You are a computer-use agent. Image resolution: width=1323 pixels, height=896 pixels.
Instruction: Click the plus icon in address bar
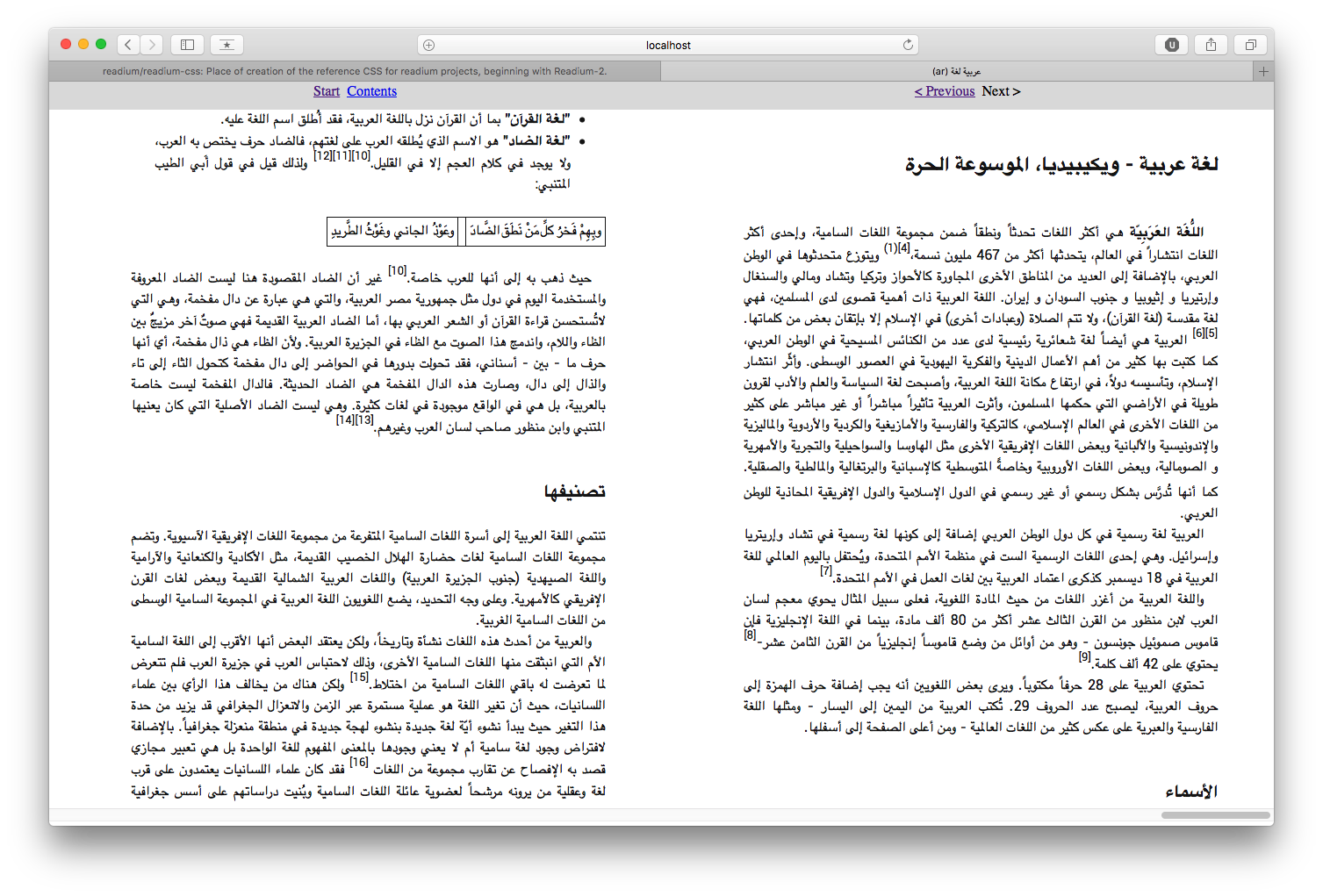[x=428, y=45]
